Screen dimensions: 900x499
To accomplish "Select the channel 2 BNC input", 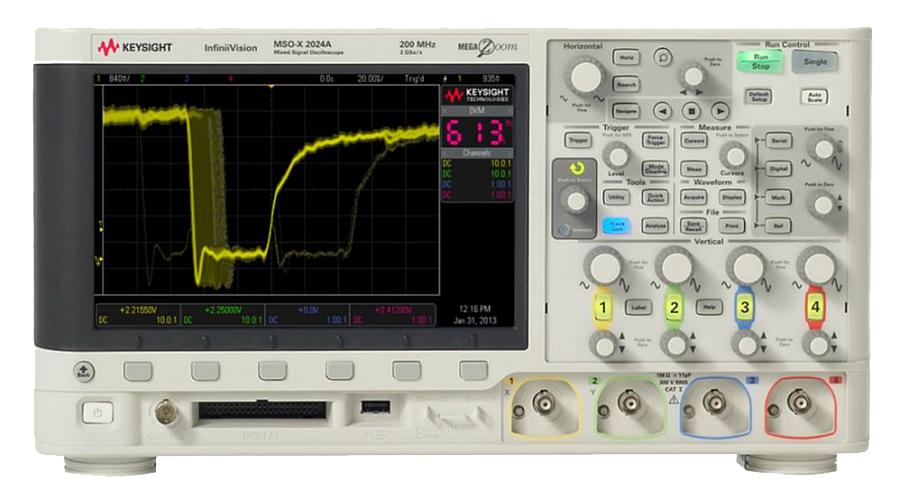I will coord(629,403).
